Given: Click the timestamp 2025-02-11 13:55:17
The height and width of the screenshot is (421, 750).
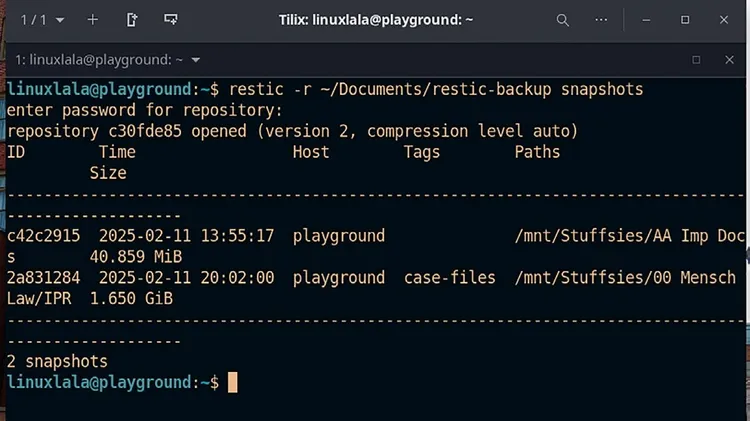Looking at the screenshot, I should [187, 236].
